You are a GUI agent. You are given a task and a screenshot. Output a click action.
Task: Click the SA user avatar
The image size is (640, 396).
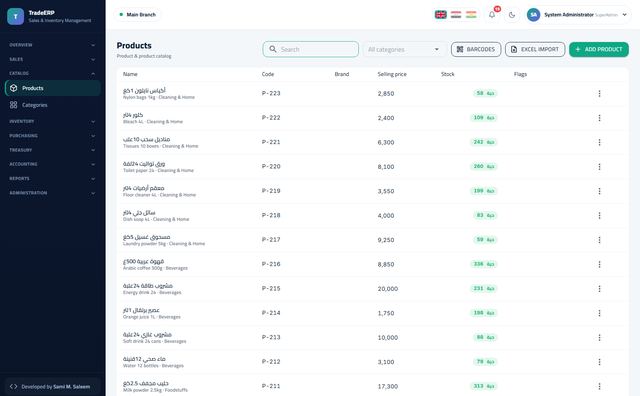(x=533, y=15)
